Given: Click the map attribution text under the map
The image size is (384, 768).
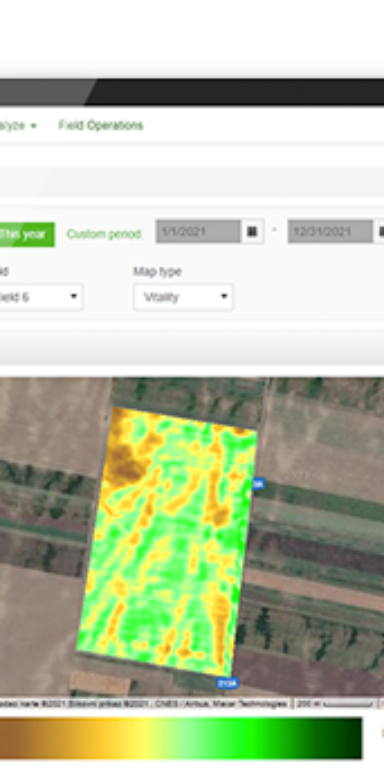Looking at the screenshot, I should 144,704.
